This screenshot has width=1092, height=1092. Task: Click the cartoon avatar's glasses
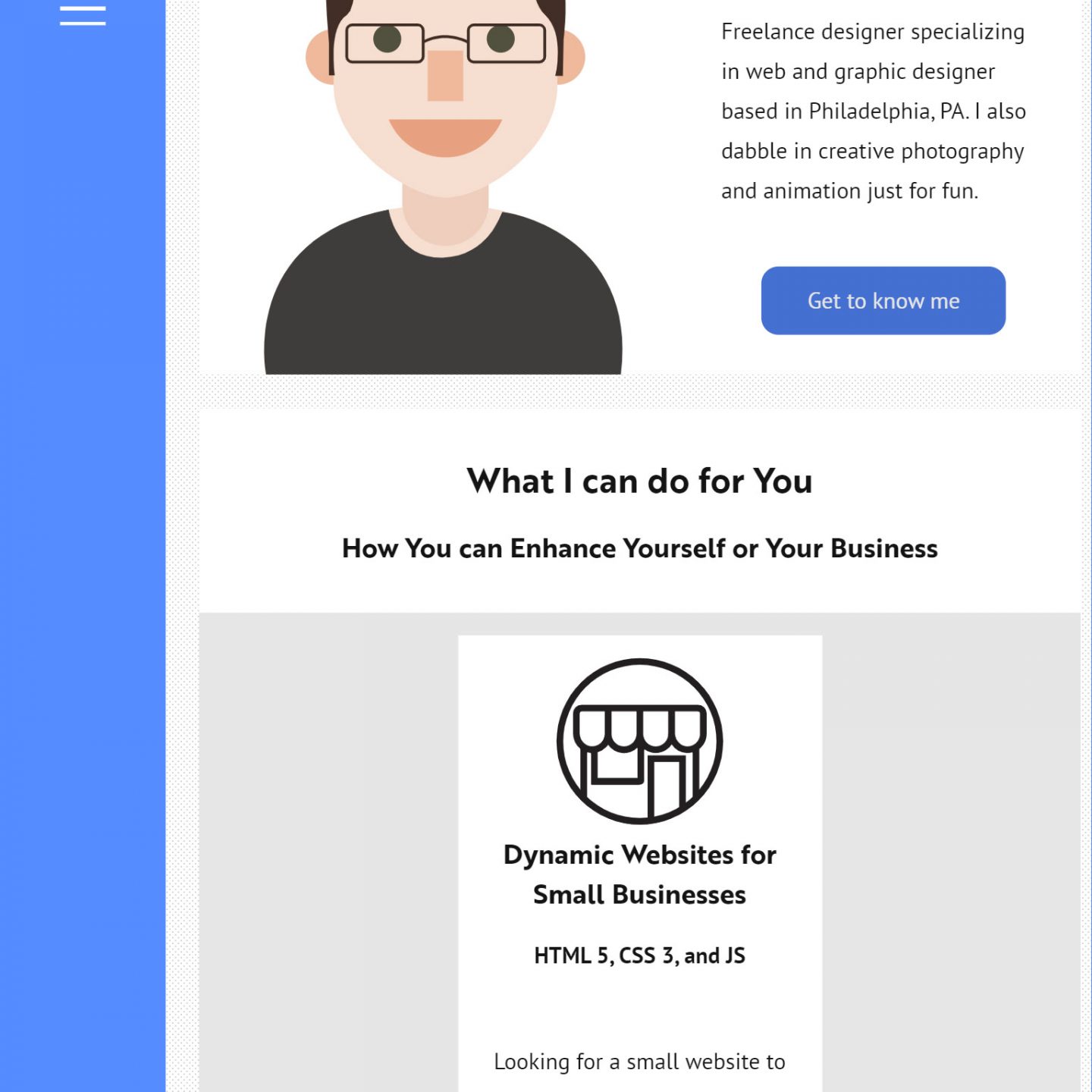pos(445,42)
